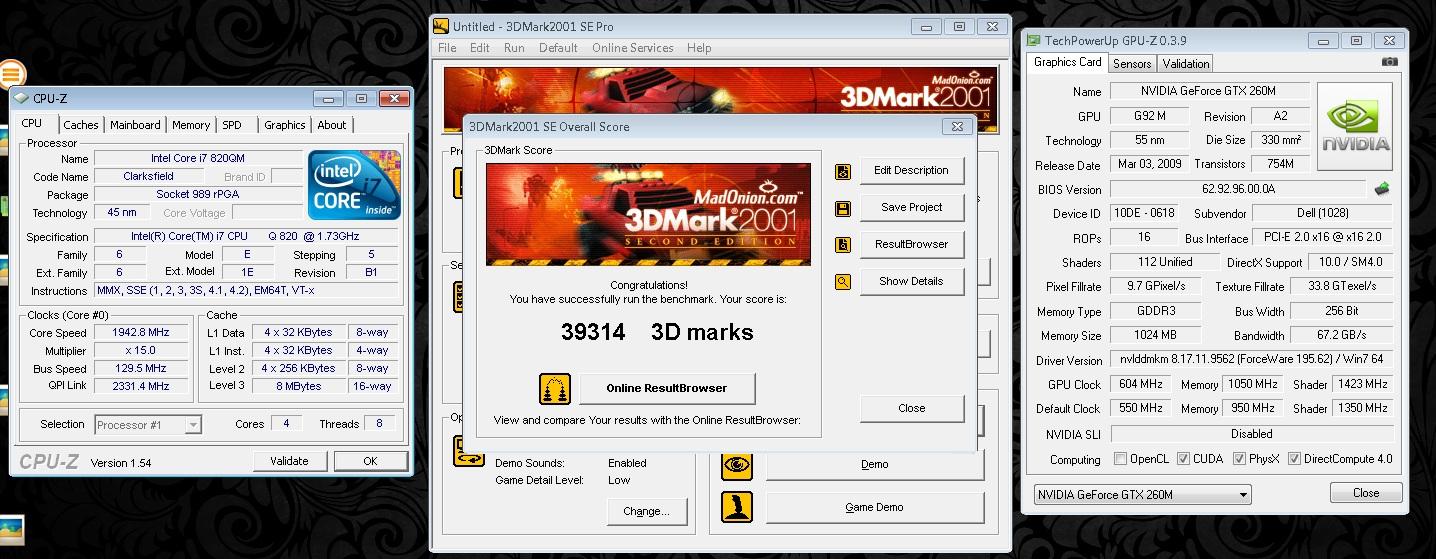Toggle the DirectCompute 4.0 checkbox
This screenshot has width=1436, height=559.
[1295, 459]
